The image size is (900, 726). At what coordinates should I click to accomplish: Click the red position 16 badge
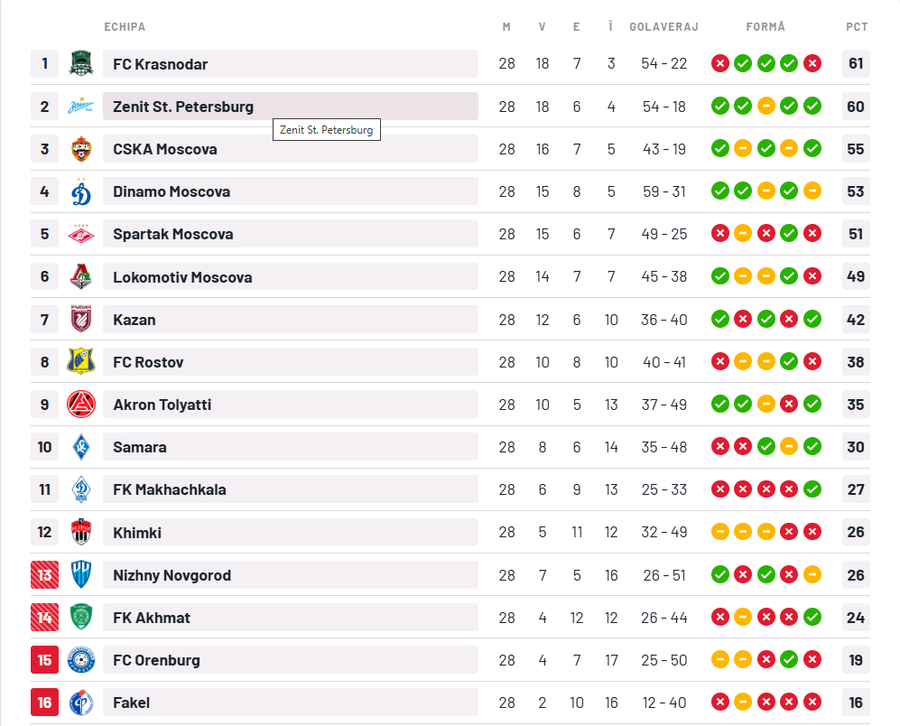[x=45, y=702]
